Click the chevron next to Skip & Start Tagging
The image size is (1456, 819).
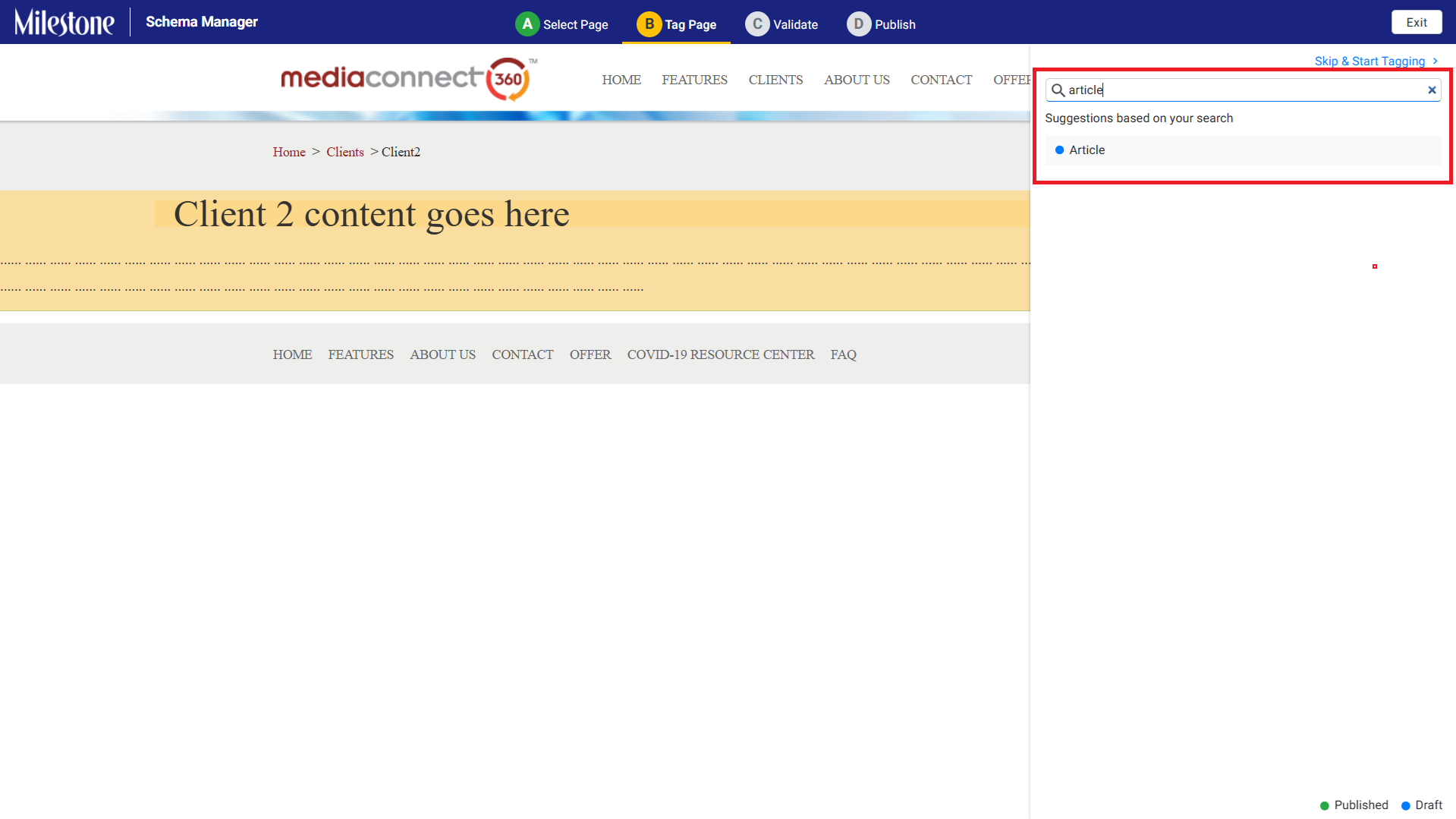click(x=1435, y=61)
